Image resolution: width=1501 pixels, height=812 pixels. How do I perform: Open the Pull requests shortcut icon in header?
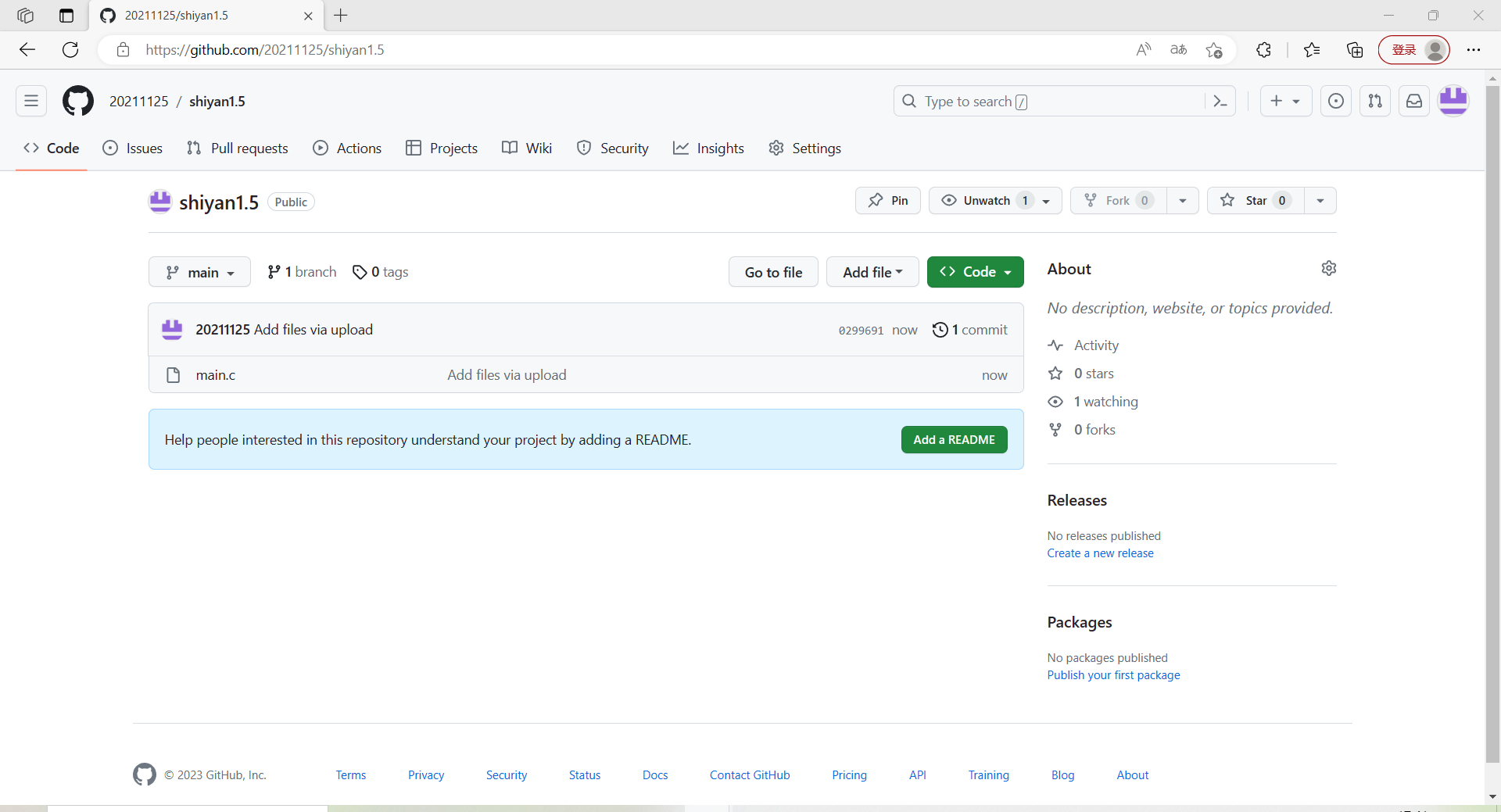1375,101
